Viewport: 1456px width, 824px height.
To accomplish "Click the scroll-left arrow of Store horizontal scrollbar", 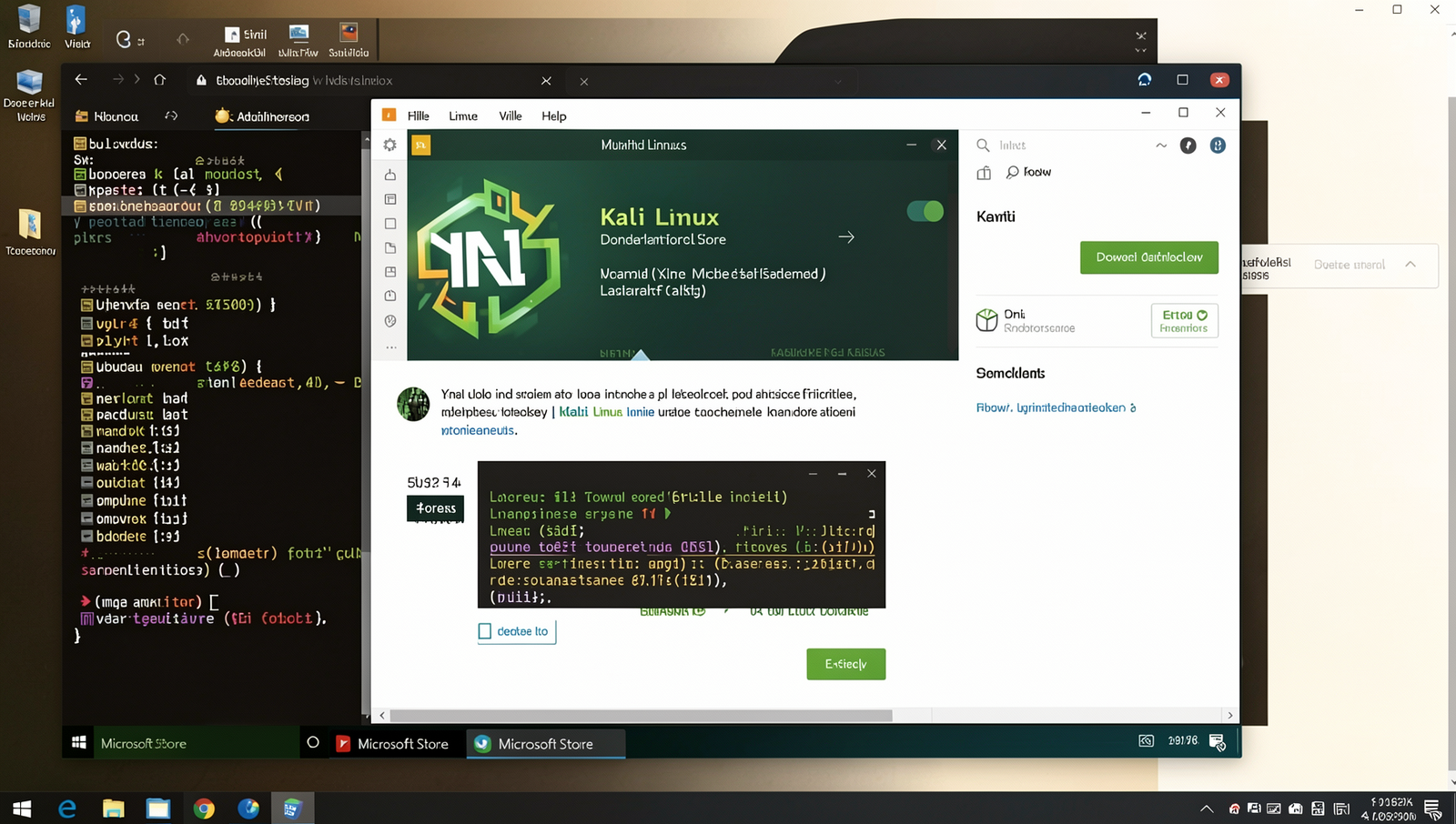I will 382,716.
